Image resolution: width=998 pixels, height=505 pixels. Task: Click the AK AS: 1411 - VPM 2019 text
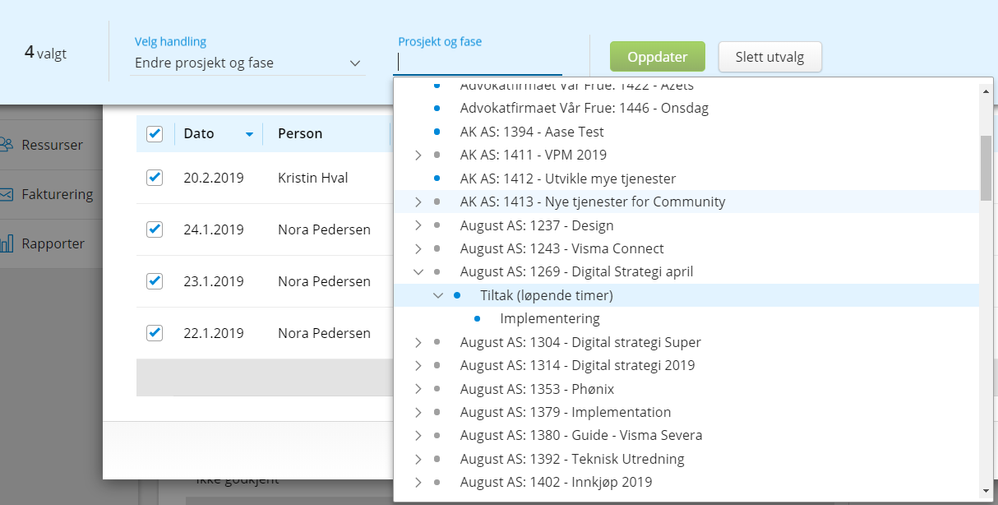(x=533, y=155)
